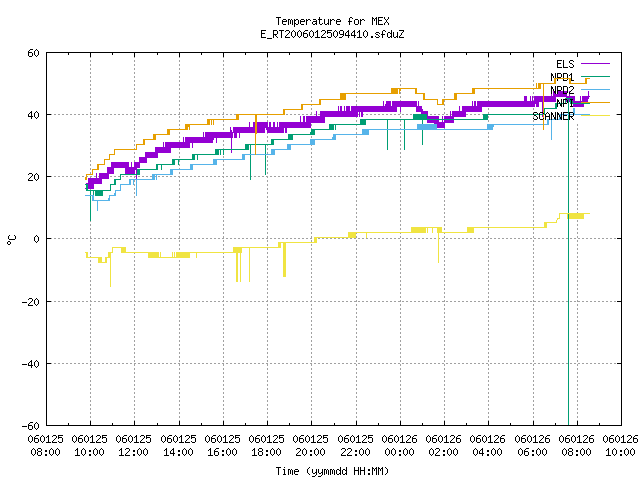Click the chart title 'Temperature for MEX'
Screen dimensions: 640x480
pyautogui.click(x=332, y=21)
